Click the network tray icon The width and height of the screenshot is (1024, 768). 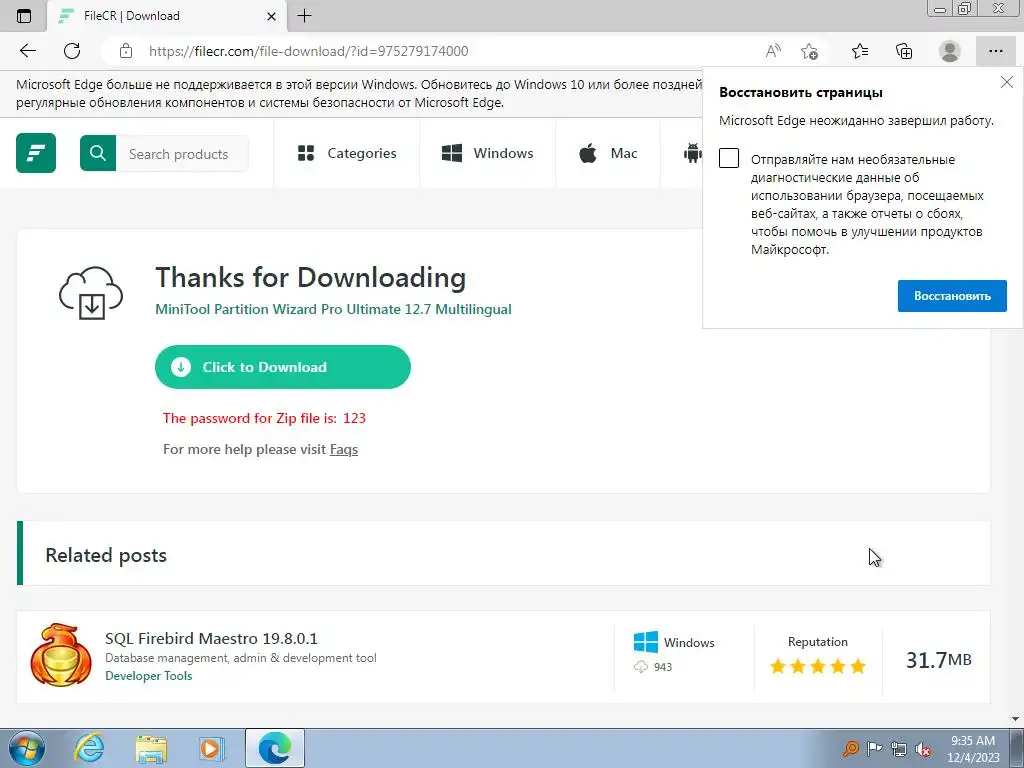point(899,748)
